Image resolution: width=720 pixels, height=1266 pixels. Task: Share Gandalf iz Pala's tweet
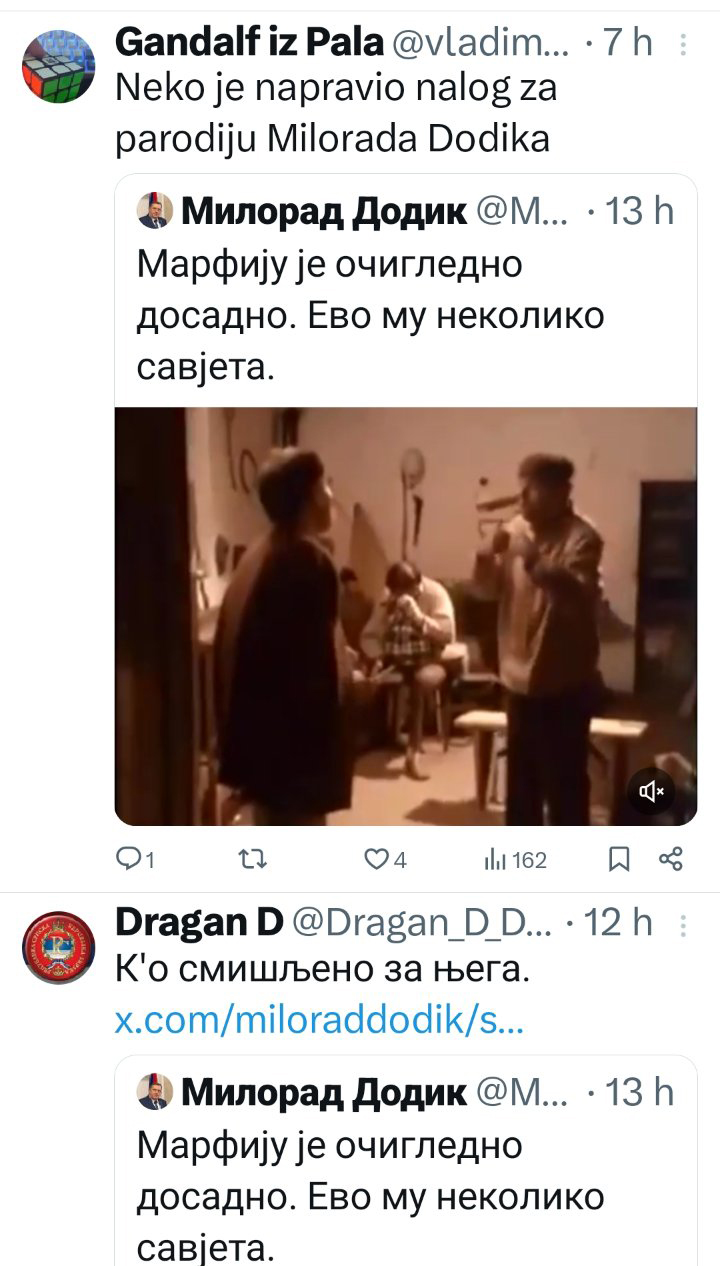pos(671,859)
